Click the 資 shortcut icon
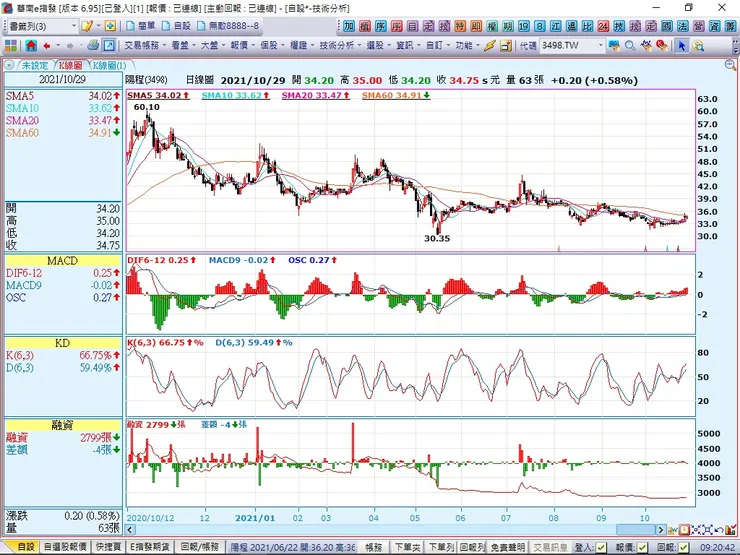The width and height of the screenshot is (740, 555). 715,26
